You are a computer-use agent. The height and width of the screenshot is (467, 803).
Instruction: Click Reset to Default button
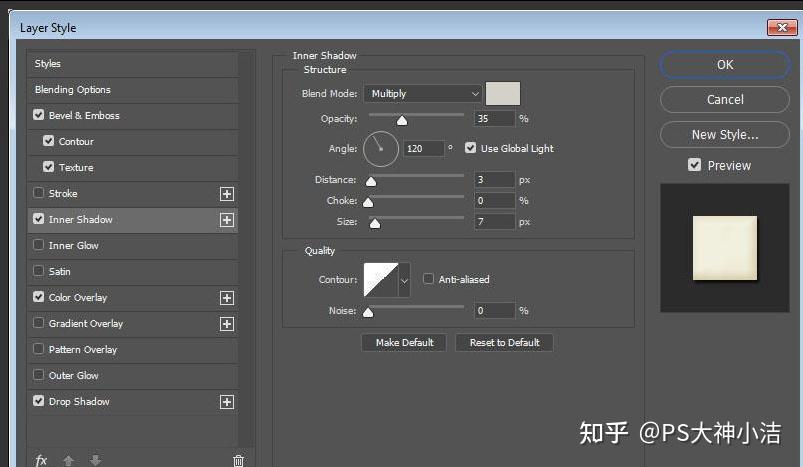point(504,343)
